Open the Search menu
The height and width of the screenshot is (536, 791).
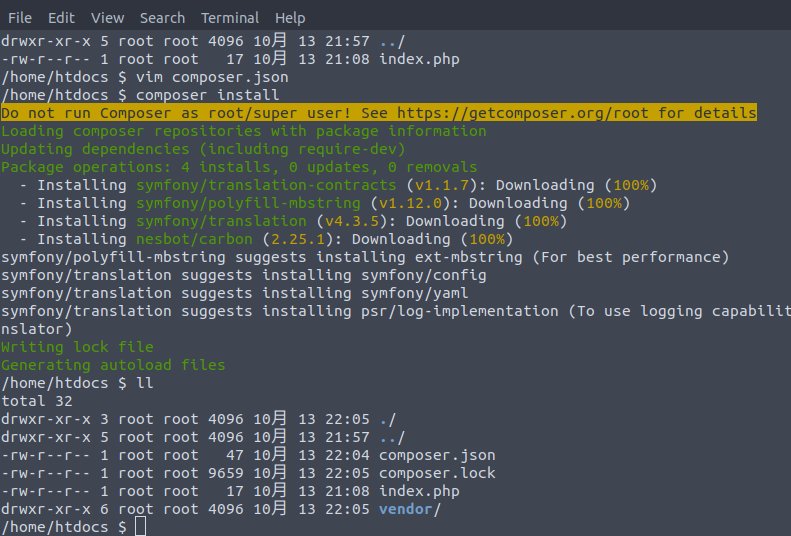pyautogui.click(x=162, y=18)
